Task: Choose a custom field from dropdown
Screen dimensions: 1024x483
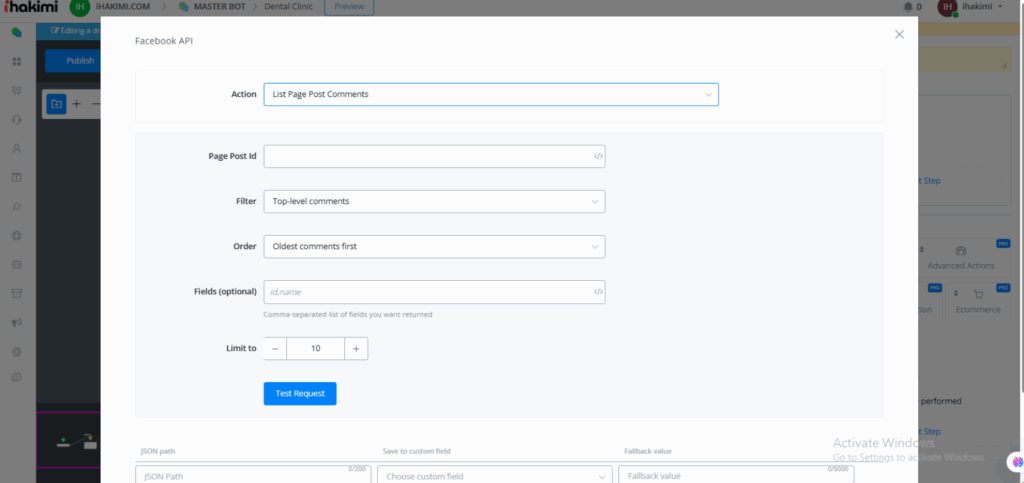Action: coord(494,476)
